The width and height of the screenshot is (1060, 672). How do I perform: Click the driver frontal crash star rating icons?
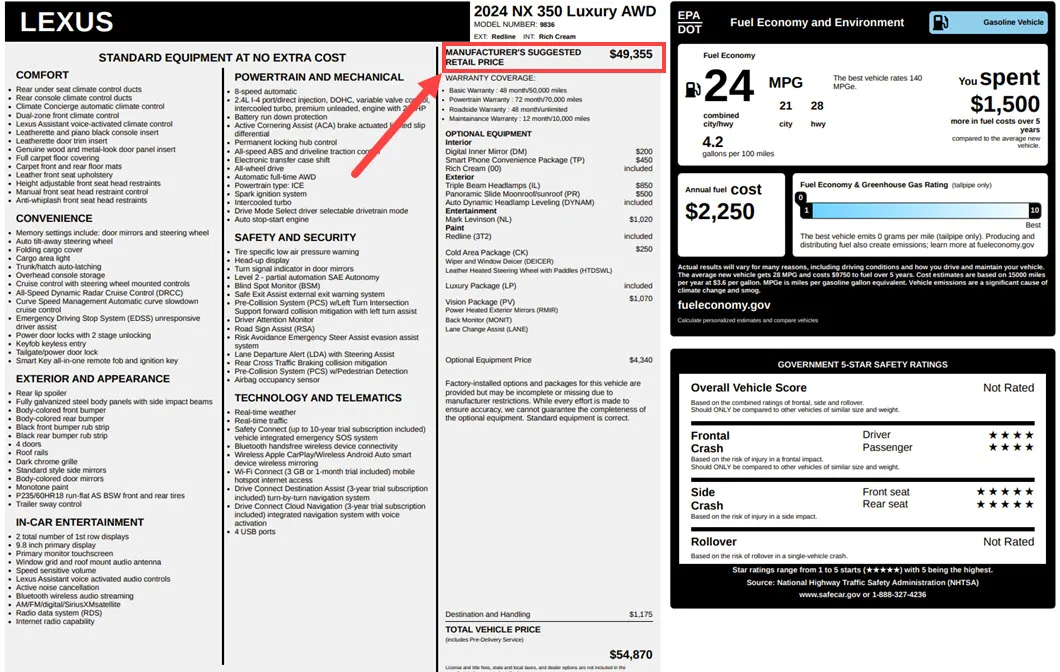(1013, 435)
